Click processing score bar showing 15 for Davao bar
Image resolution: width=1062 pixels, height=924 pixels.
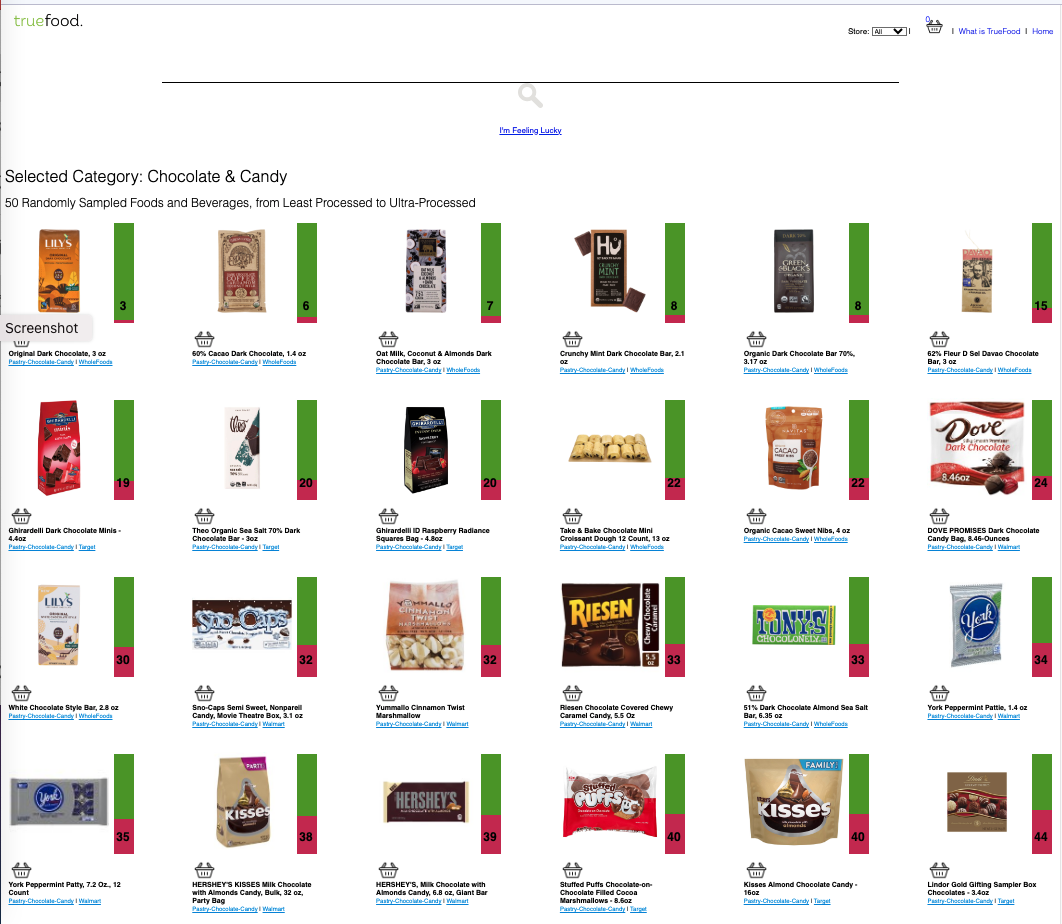tap(1042, 272)
